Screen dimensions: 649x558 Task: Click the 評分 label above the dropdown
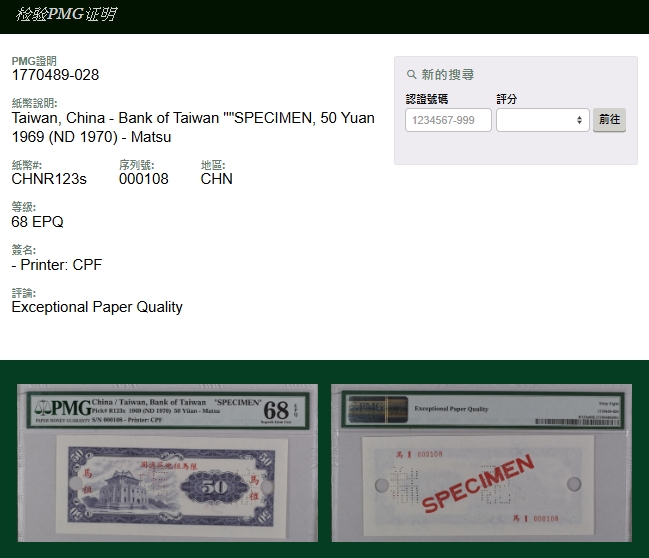pos(507,99)
